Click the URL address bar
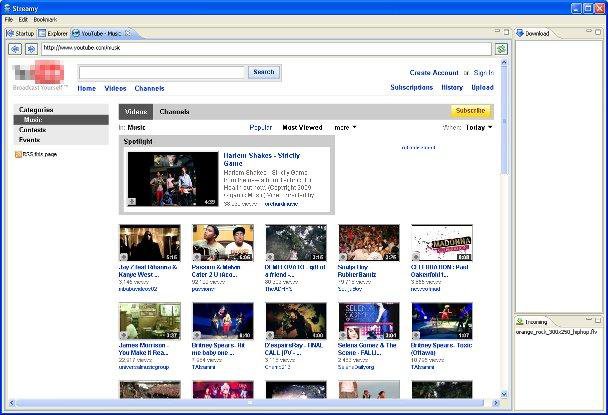 point(266,48)
